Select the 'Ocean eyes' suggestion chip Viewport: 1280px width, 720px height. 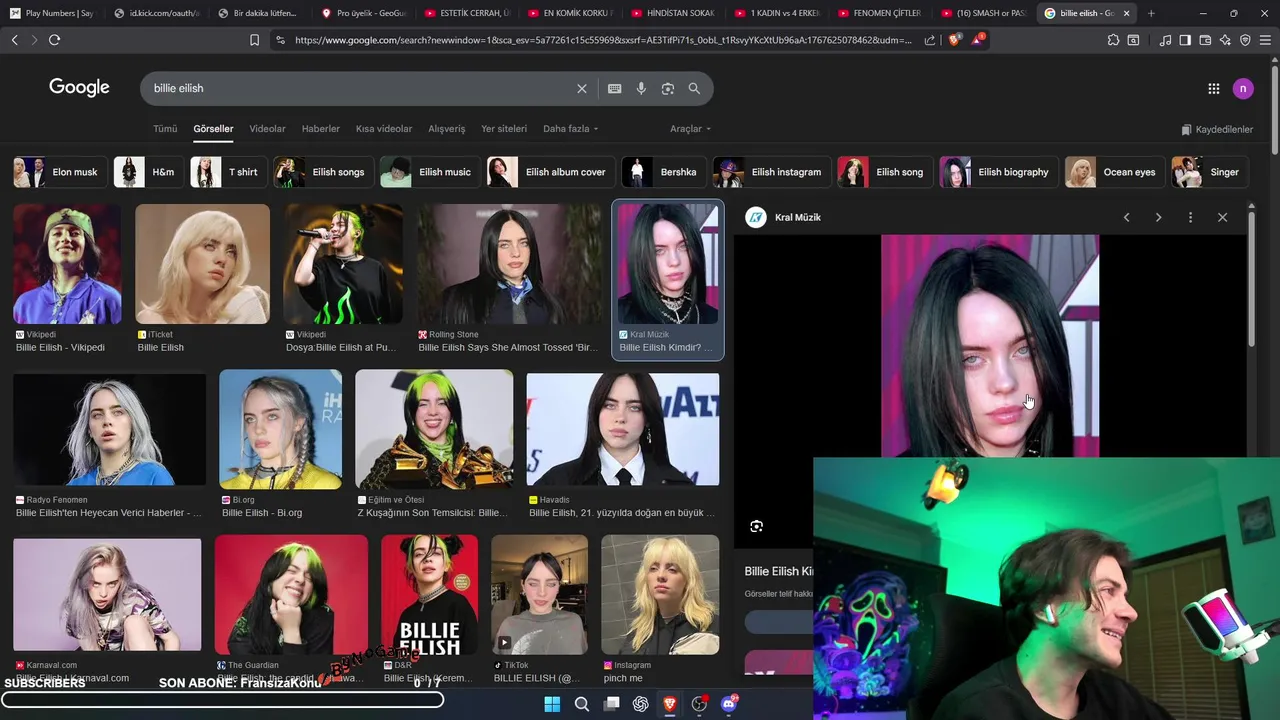coord(1113,172)
